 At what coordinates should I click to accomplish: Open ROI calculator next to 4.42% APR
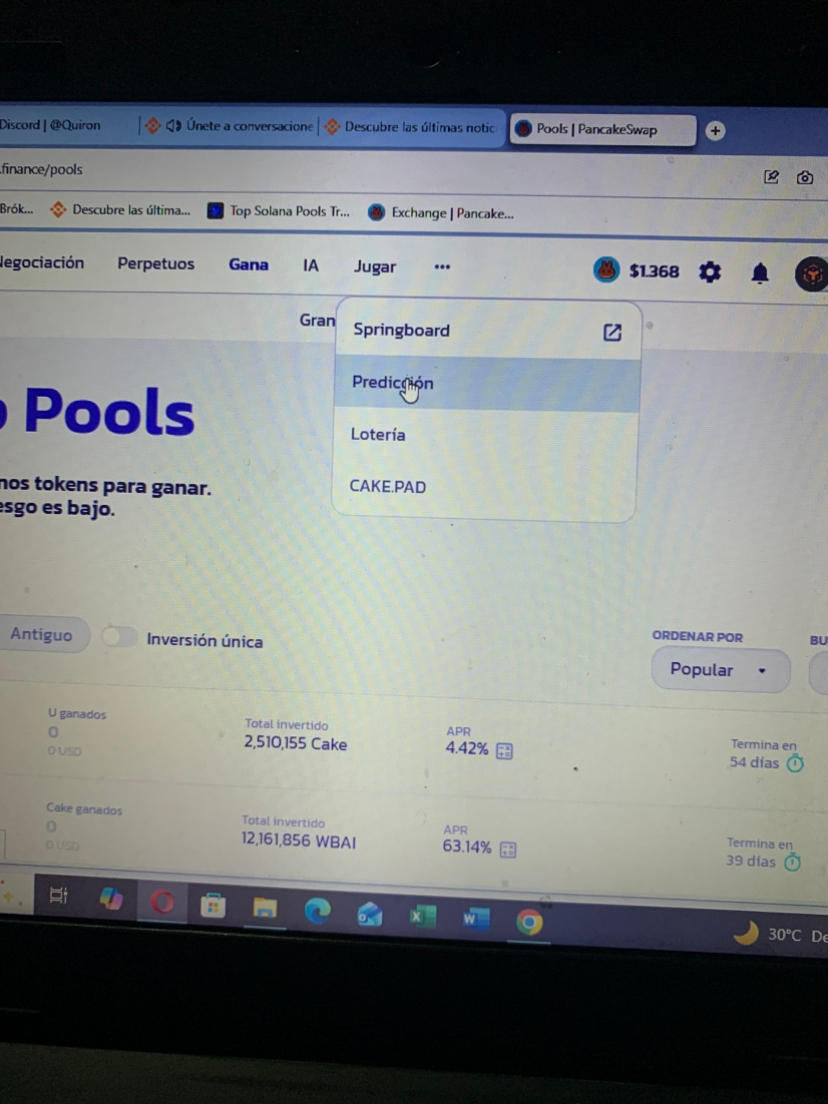click(x=504, y=751)
